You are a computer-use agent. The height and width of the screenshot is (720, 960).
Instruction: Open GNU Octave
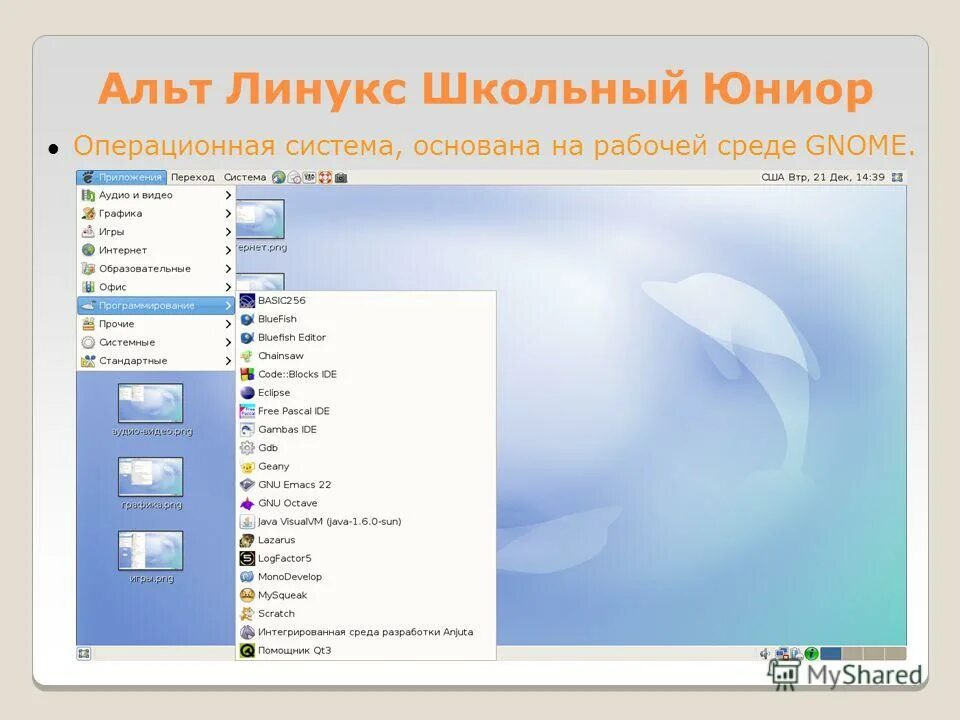[366, 503]
